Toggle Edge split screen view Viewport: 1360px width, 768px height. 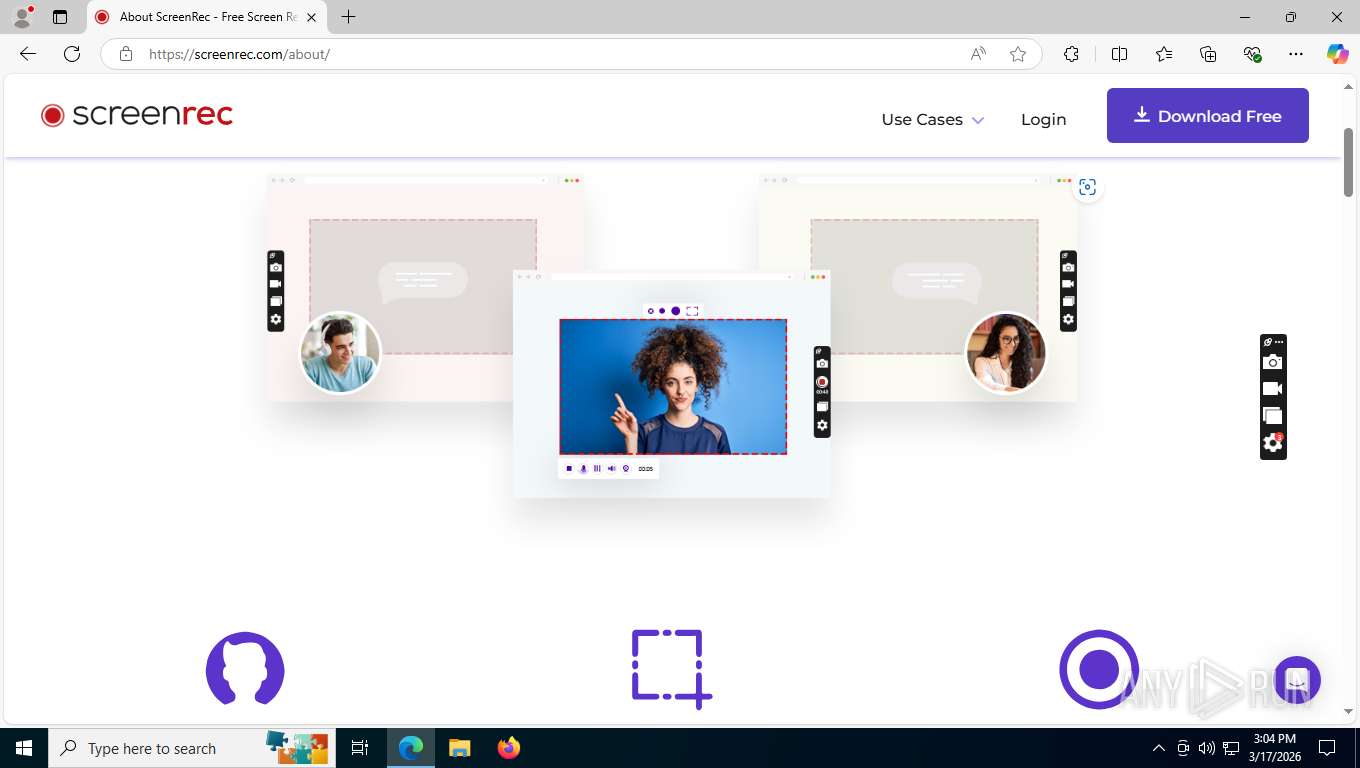point(1119,54)
